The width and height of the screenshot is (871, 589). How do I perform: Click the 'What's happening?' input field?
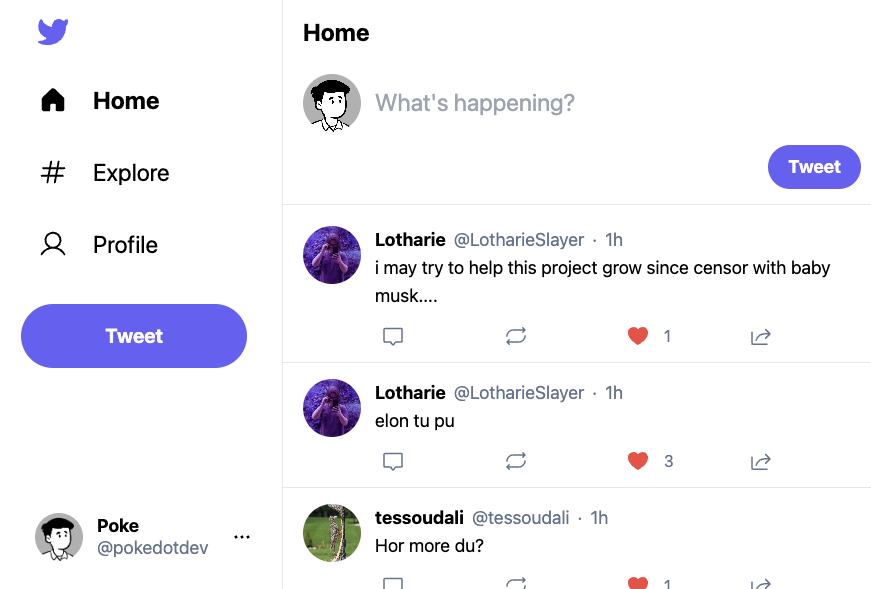[x=475, y=103]
